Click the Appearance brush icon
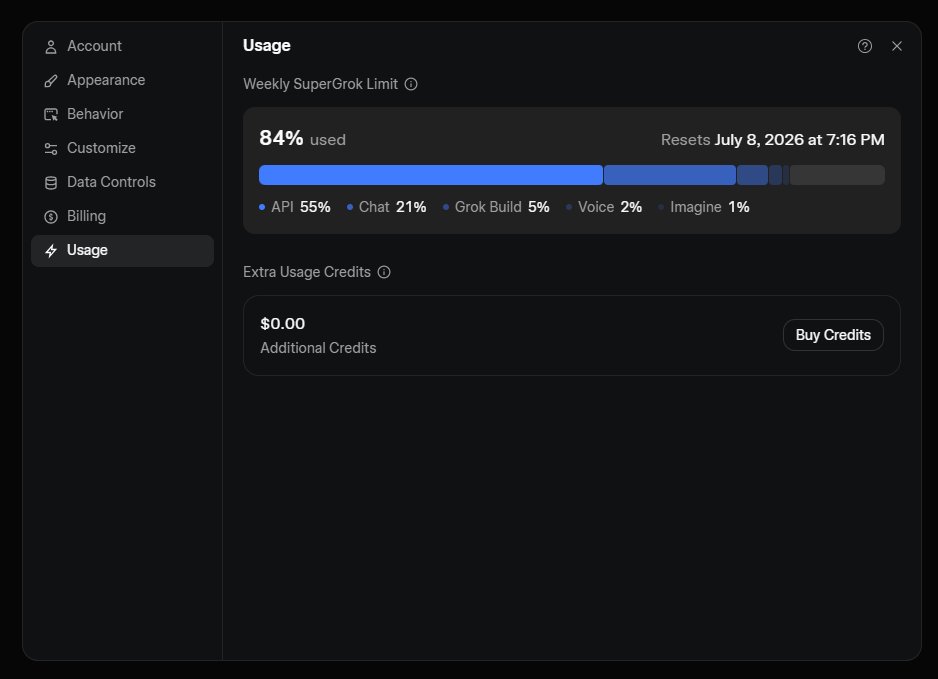Image resolution: width=938 pixels, height=679 pixels. click(51, 81)
